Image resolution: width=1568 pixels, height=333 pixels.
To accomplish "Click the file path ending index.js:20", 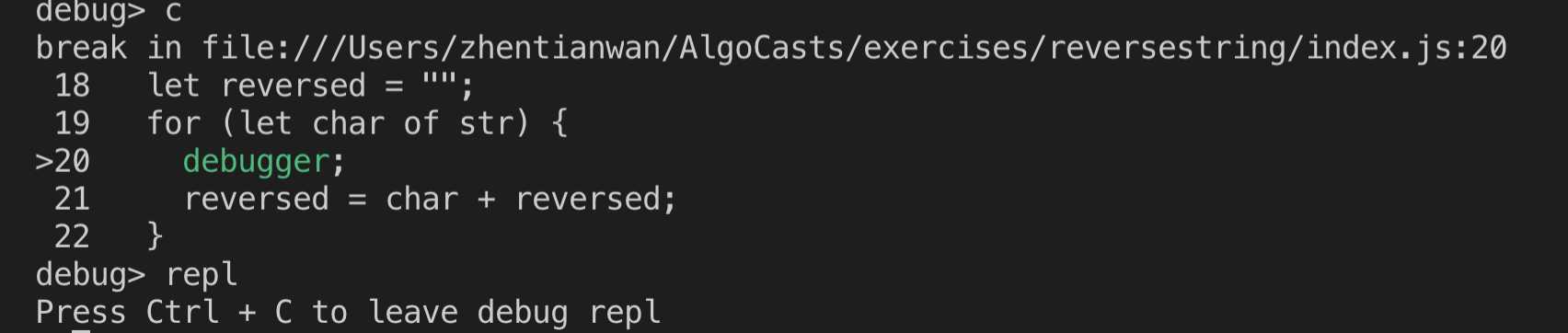I will point(854,47).
